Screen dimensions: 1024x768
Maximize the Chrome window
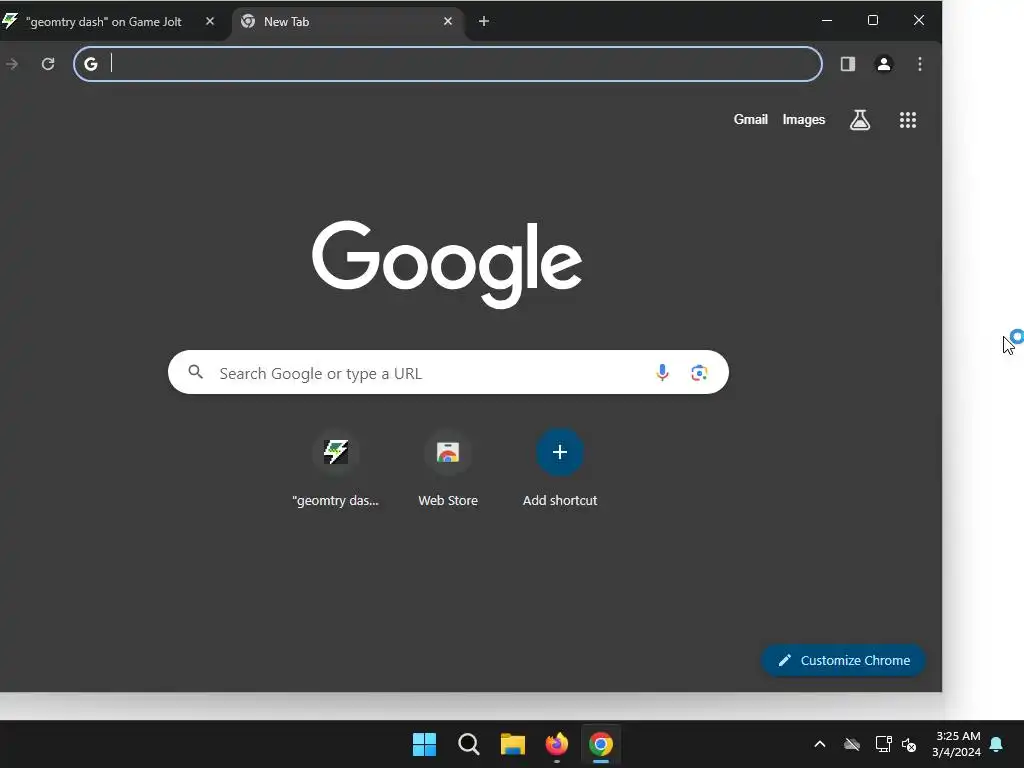point(872,20)
